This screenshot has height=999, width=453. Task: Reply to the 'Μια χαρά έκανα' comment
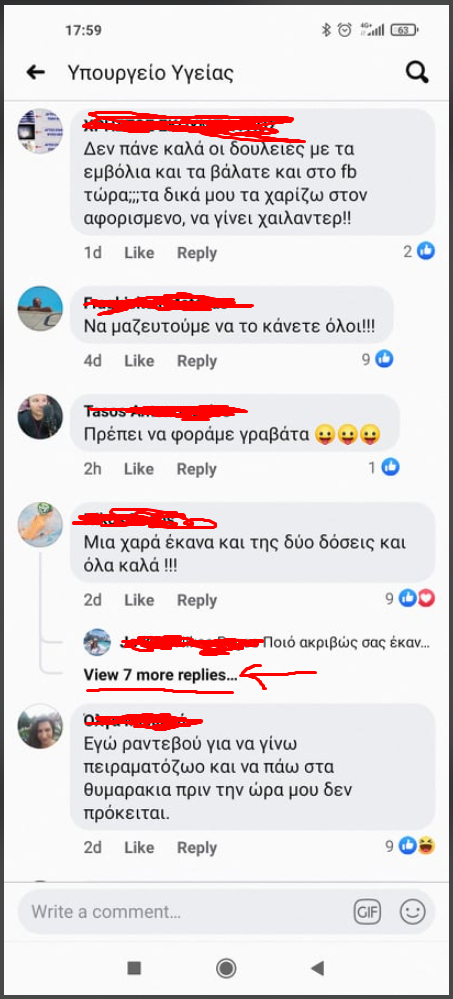[197, 600]
